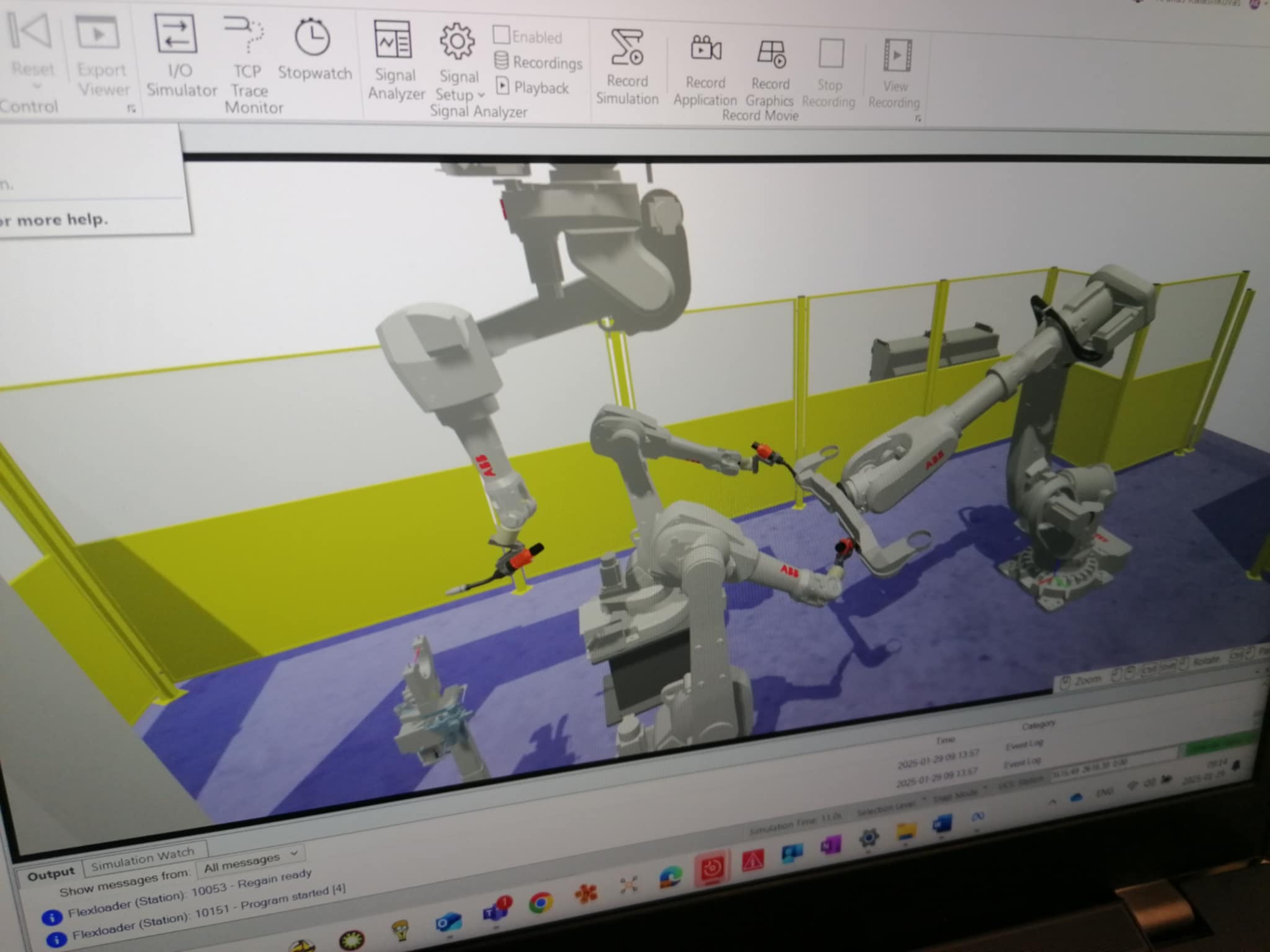Filter by All messages dropdown
The height and width of the screenshot is (952, 1270).
[x=252, y=857]
